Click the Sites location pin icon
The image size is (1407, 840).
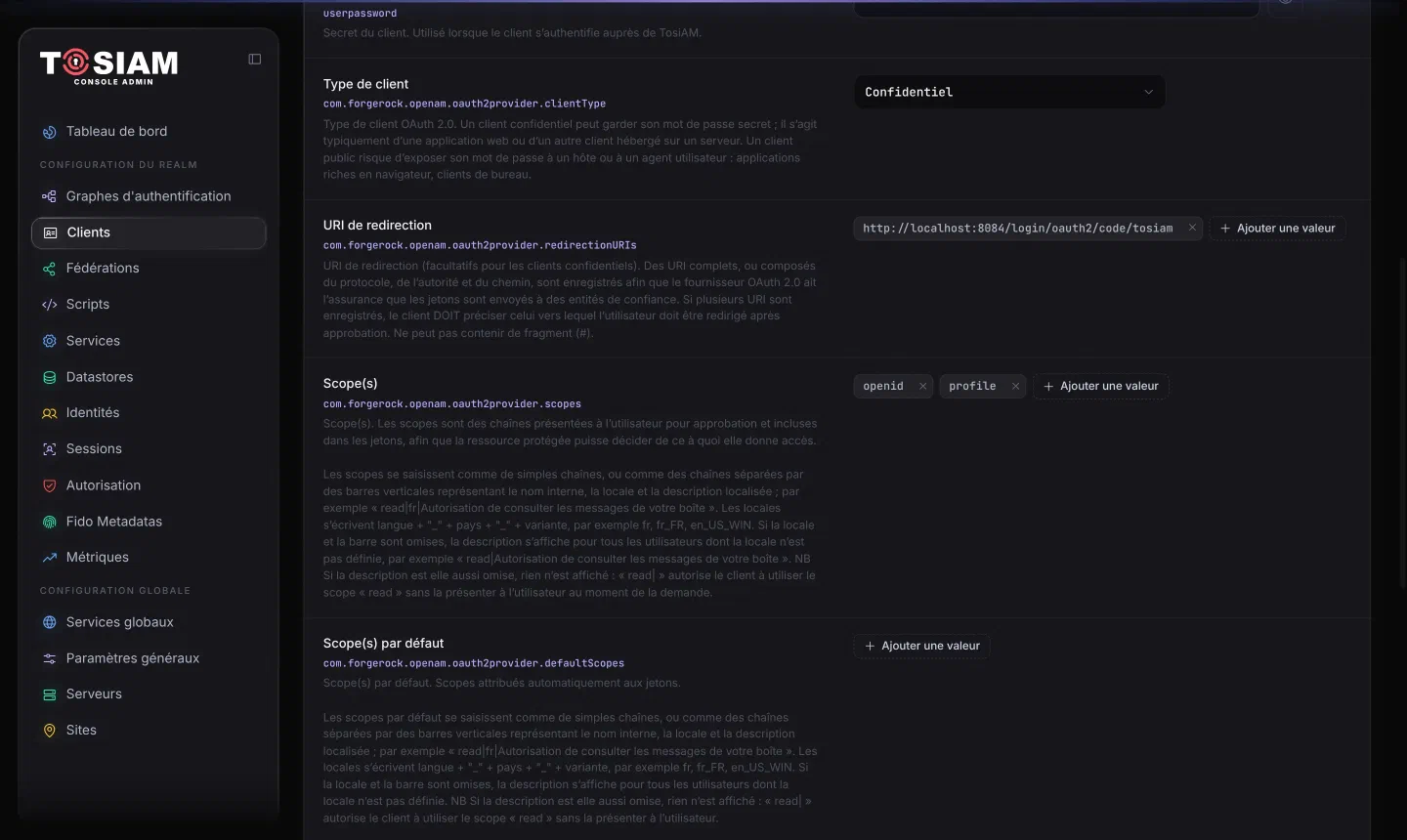tap(50, 731)
